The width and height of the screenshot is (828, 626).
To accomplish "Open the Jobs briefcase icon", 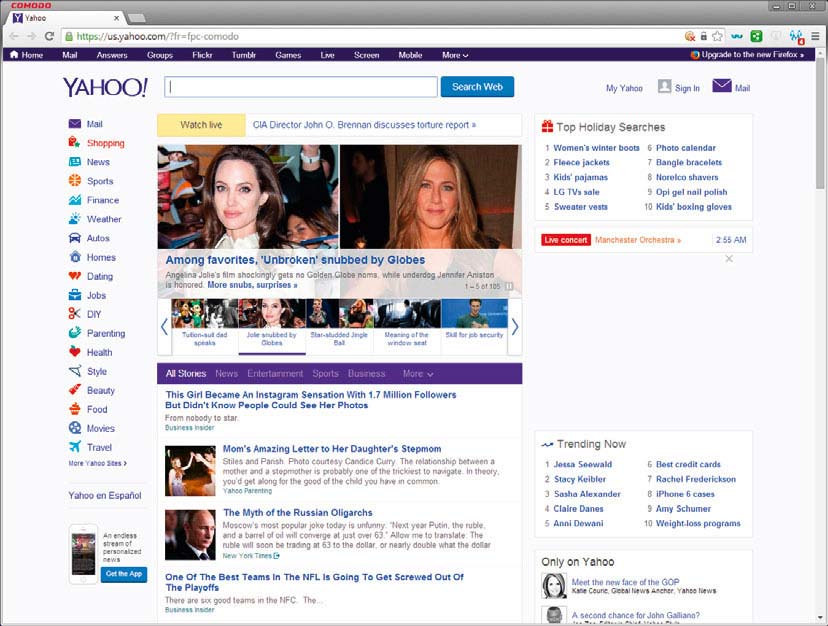I will 74,295.
